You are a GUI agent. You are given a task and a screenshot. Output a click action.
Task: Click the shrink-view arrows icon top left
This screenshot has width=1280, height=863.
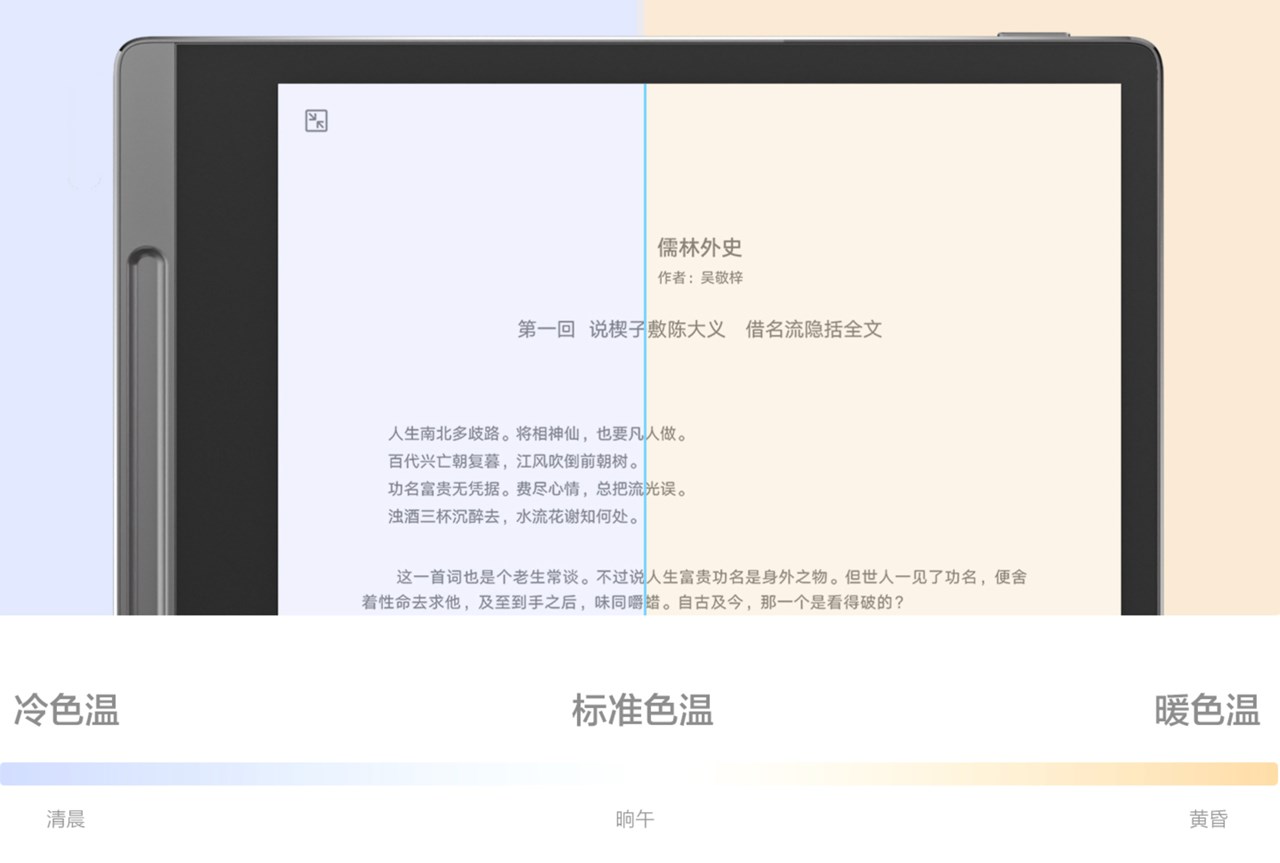tap(314, 120)
